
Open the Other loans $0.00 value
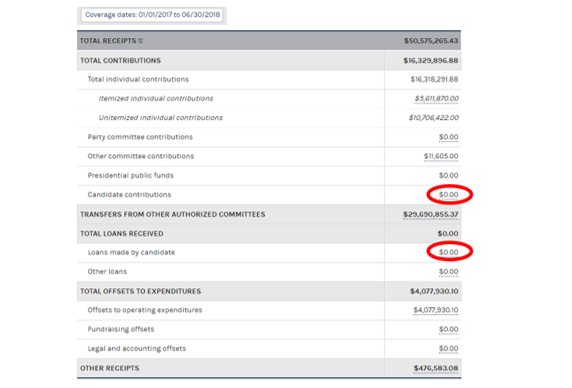tap(448, 272)
